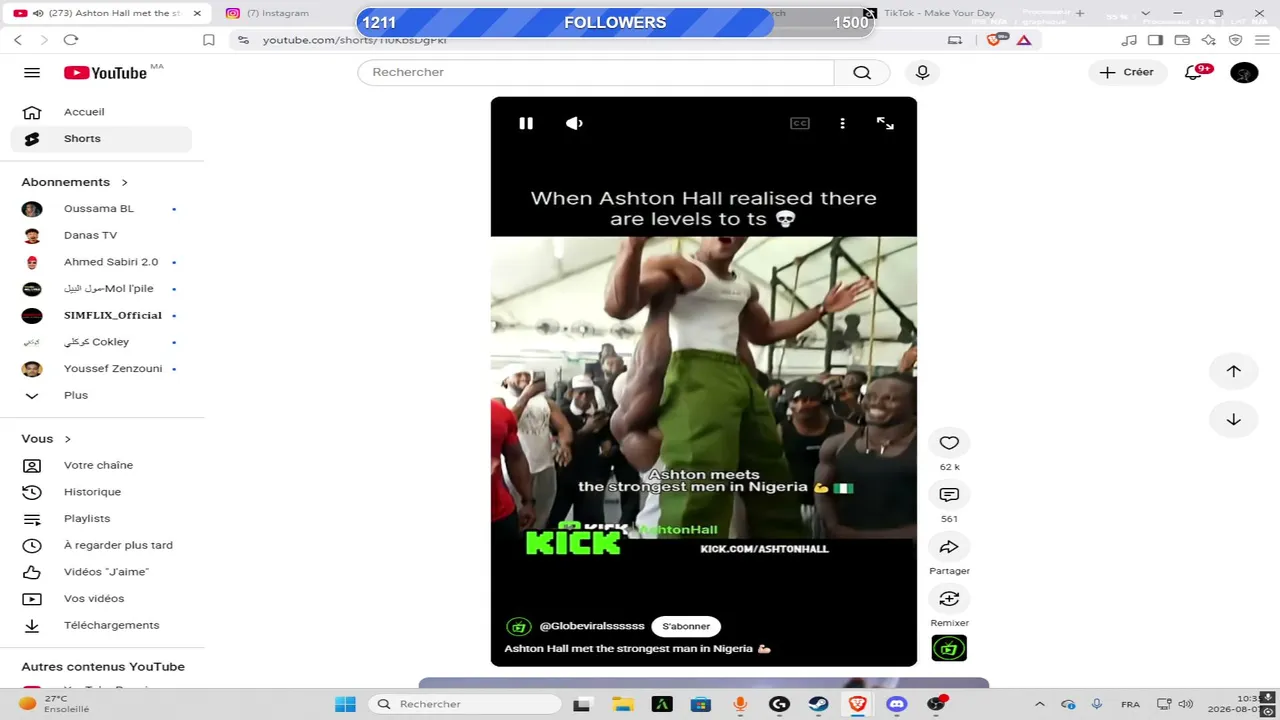Go to the next Short
The height and width of the screenshot is (720, 1280).
(1233, 419)
